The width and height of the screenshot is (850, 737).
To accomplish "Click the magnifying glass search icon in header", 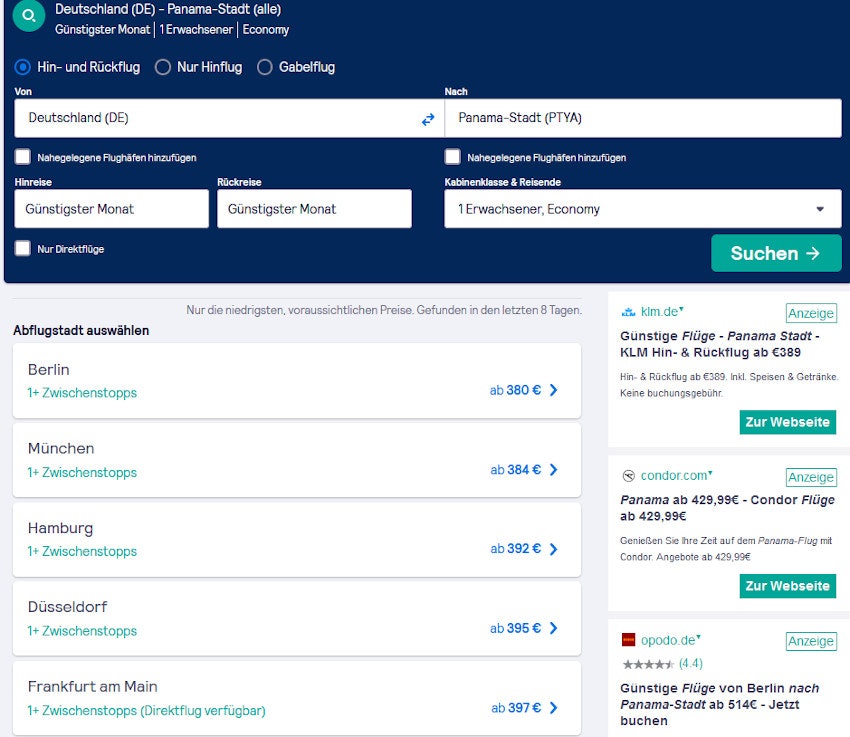I will (28, 19).
